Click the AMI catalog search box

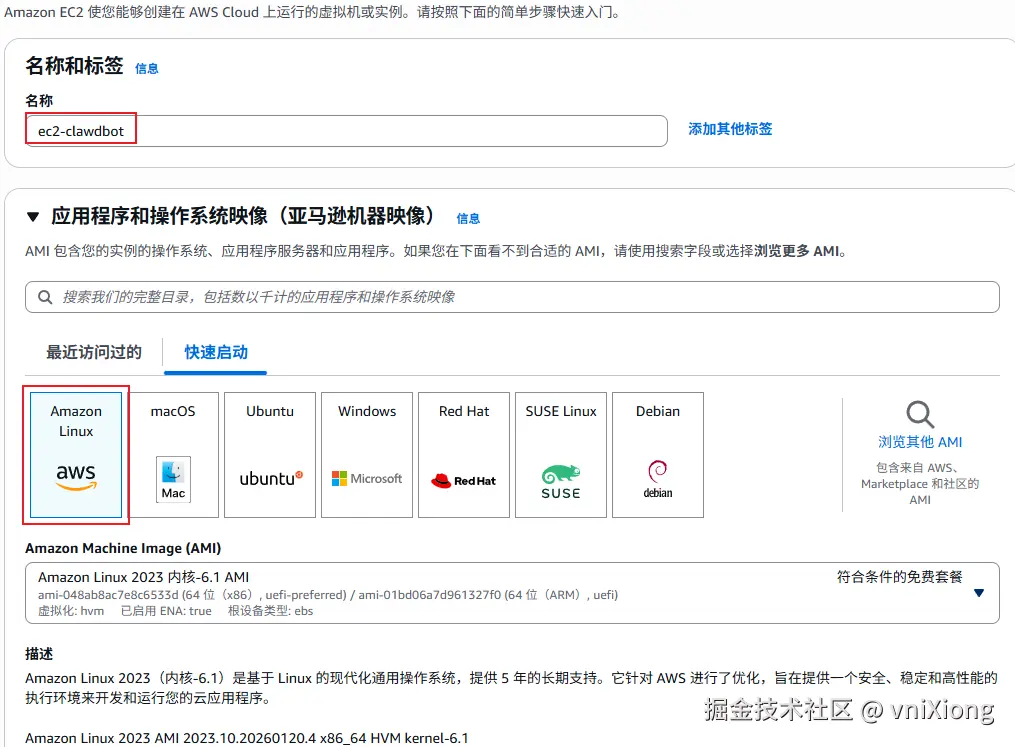tap(512, 297)
